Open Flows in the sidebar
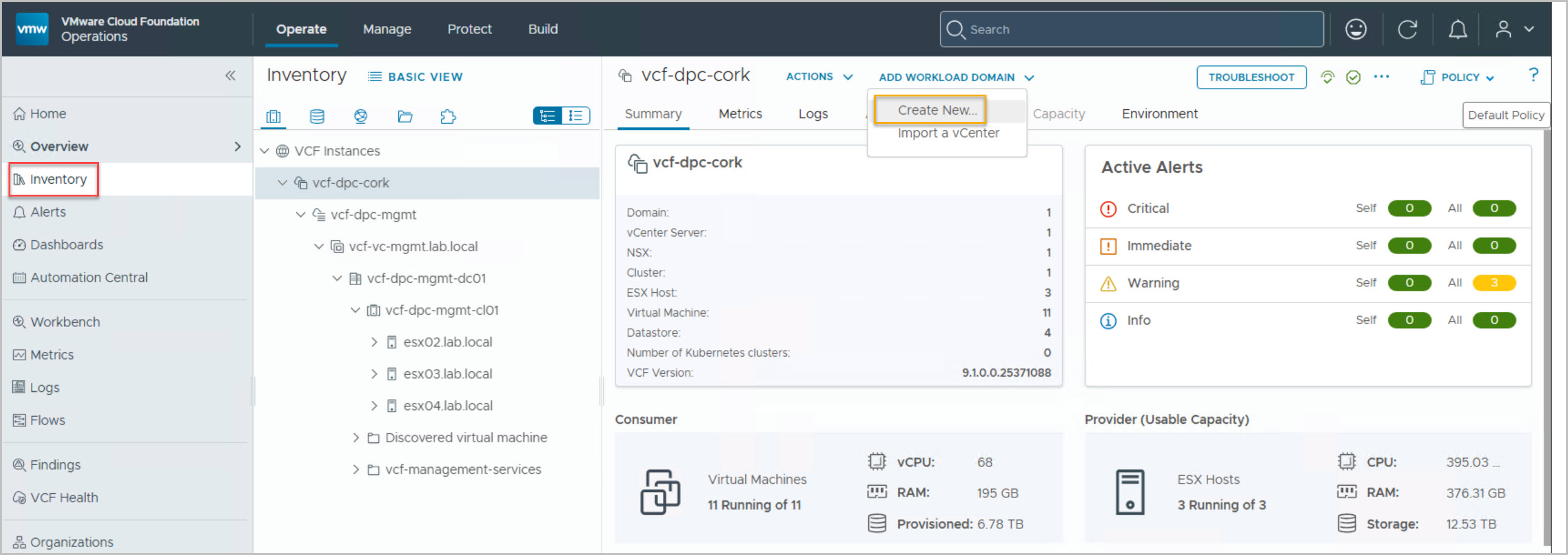Viewport: 1568px width, 555px height. (x=39, y=421)
